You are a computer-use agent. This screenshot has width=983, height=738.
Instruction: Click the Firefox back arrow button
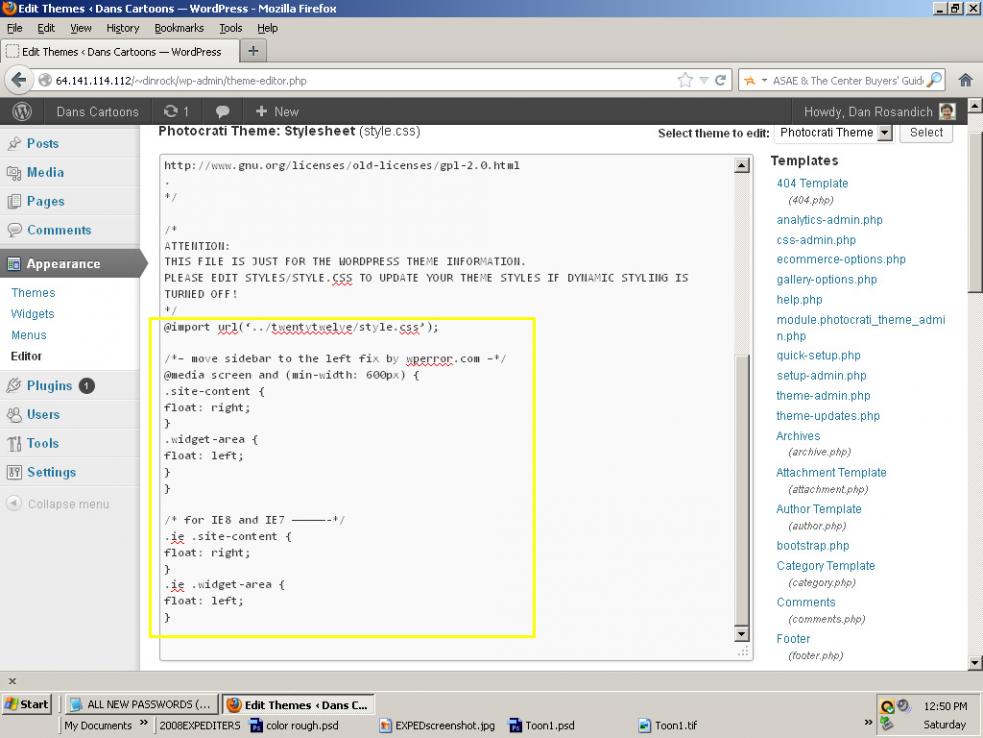[x=19, y=80]
